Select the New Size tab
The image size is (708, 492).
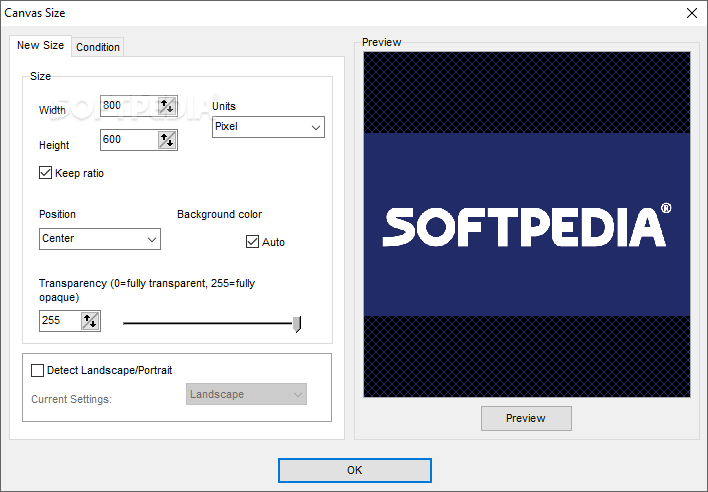[40, 45]
